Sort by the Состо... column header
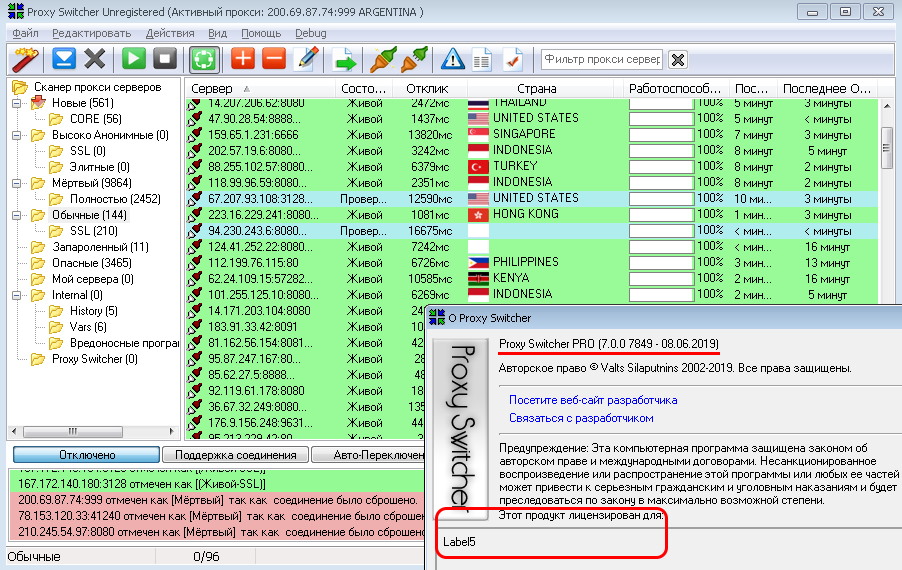Screen dimensions: 902x570 [x=364, y=89]
